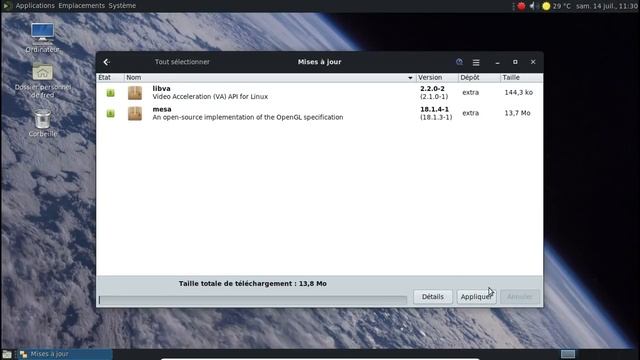Open the Applications menu

tap(35, 6)
